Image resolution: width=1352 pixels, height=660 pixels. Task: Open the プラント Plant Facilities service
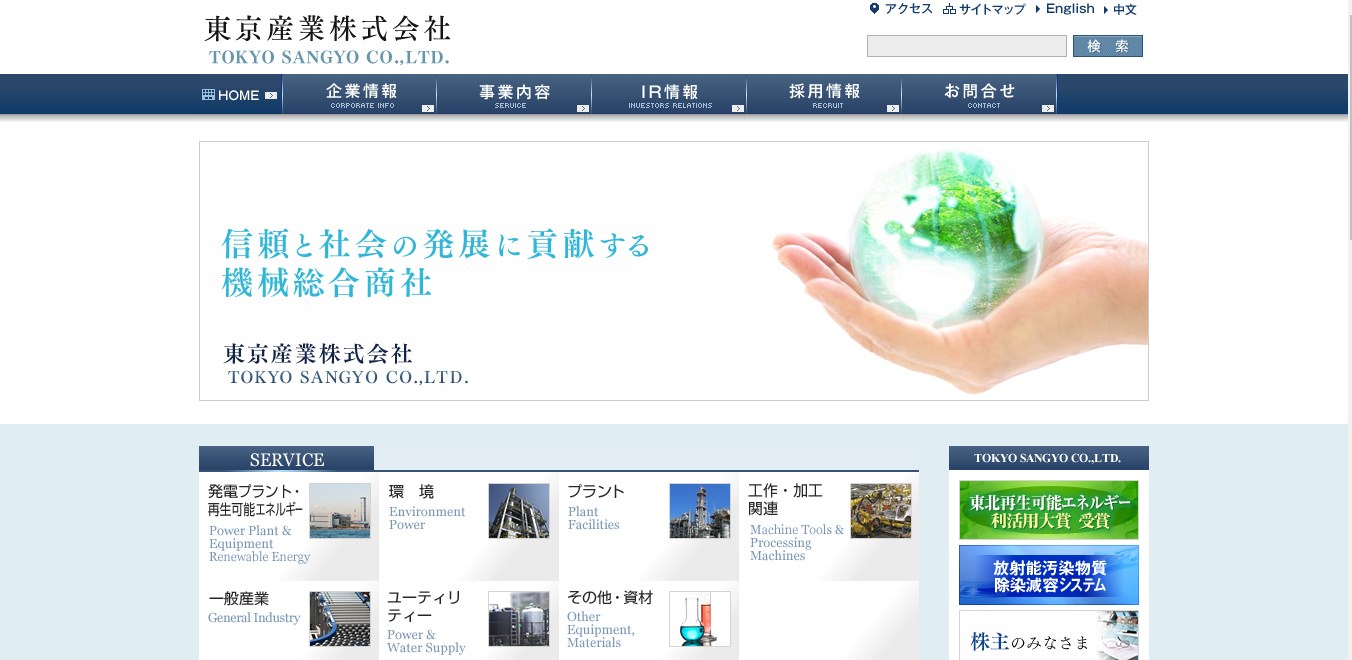[649, 526]
